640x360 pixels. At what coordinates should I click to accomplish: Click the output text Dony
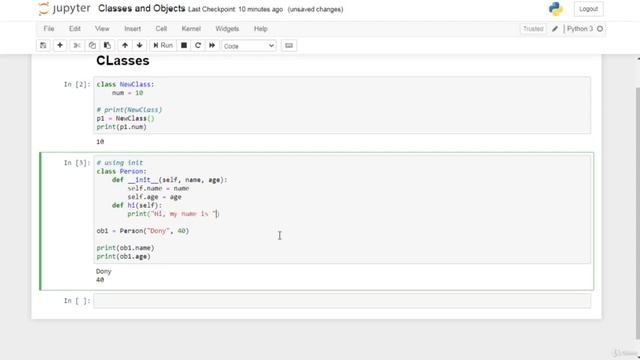[x=104, y=271]
